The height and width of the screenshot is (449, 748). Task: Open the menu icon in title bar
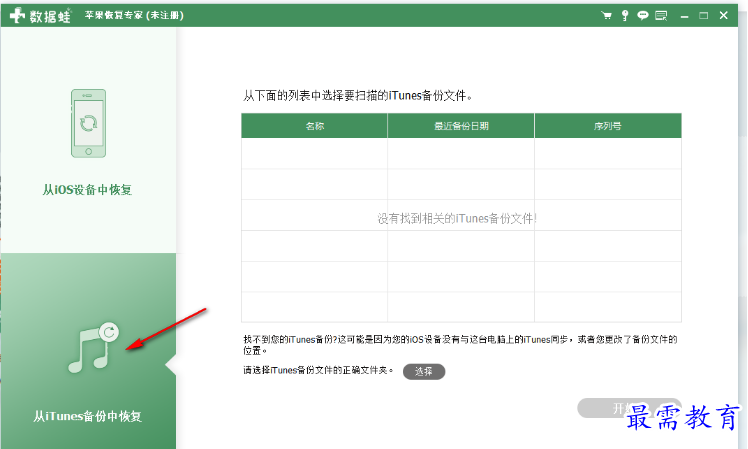pyautogui.click(x=661, y=16)
